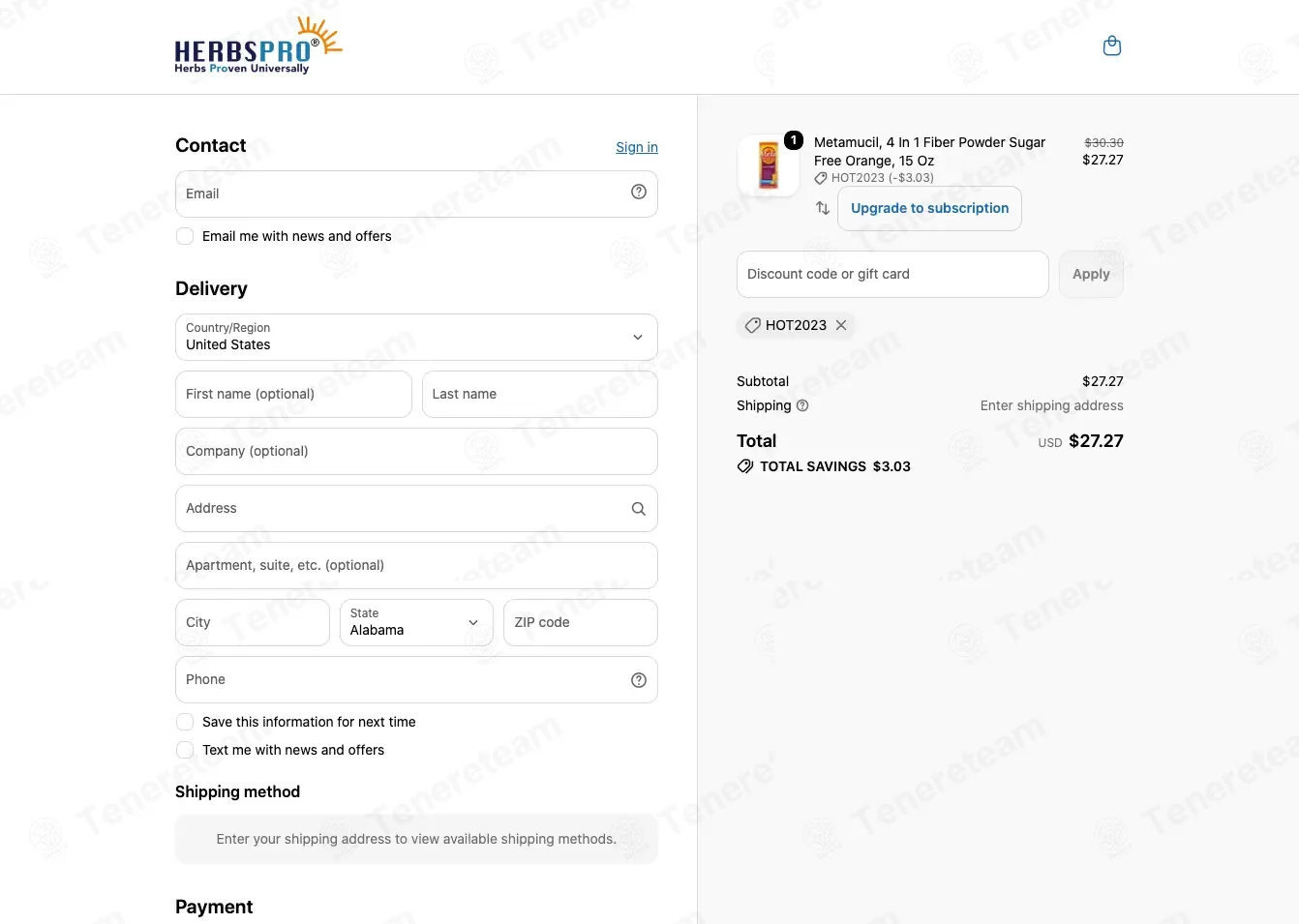Remove the HOT2023 discount code

(841, 325)
